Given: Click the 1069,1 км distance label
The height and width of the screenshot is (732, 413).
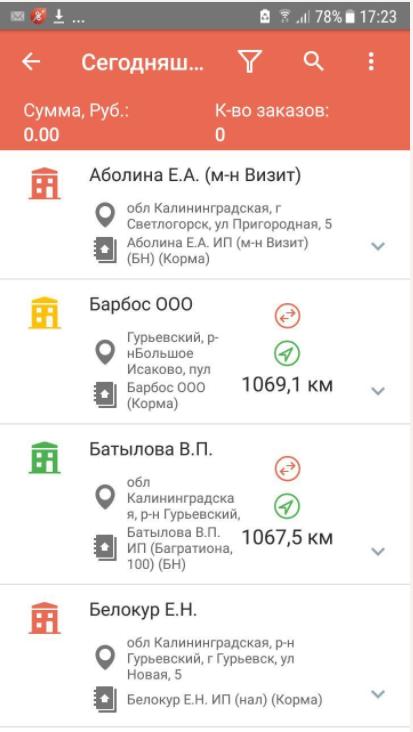Looking at the screenshot, I should [x=287, y=385].
